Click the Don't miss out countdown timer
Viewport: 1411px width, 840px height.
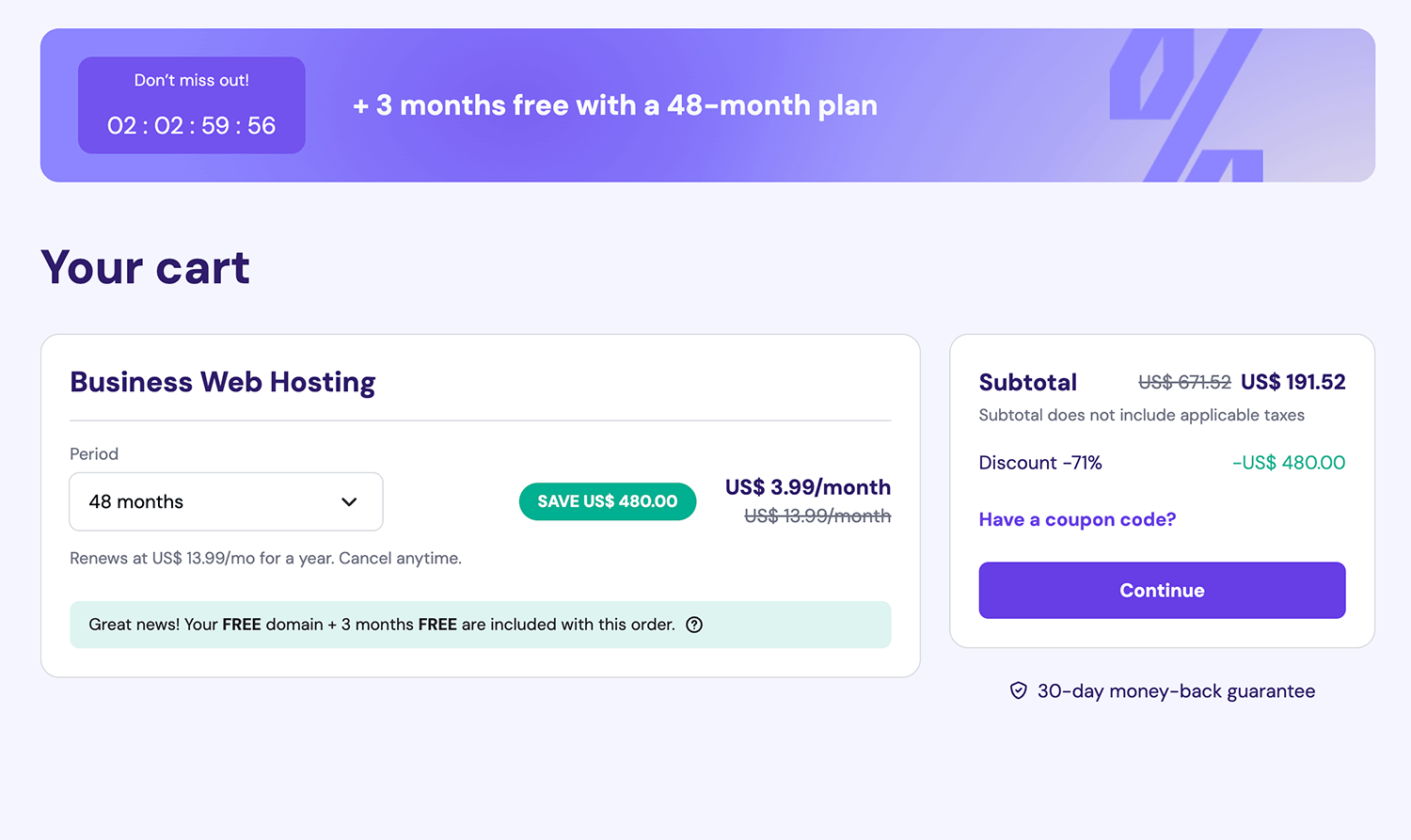[x=192, y=105]
